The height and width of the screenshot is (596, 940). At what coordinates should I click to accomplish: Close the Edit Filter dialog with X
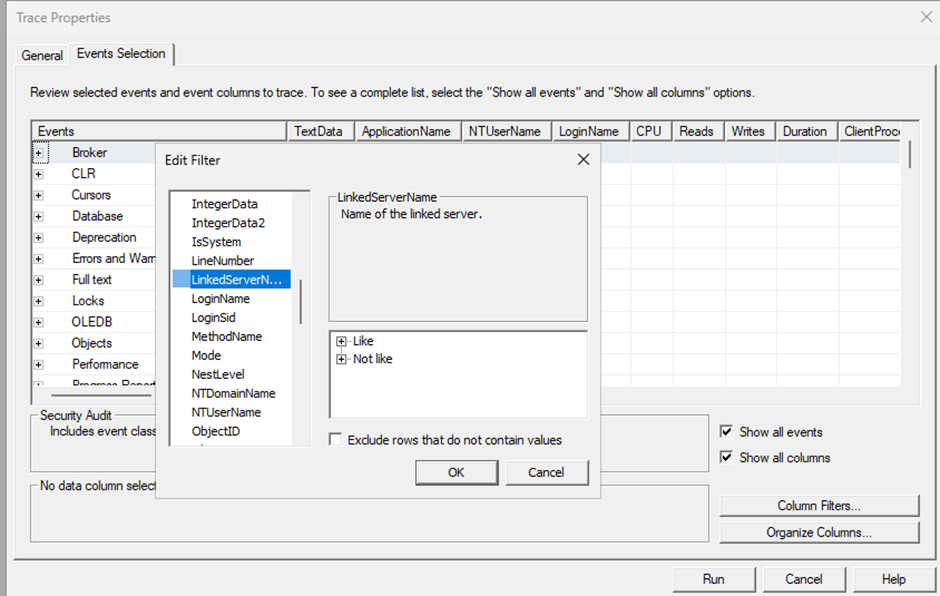583,159
